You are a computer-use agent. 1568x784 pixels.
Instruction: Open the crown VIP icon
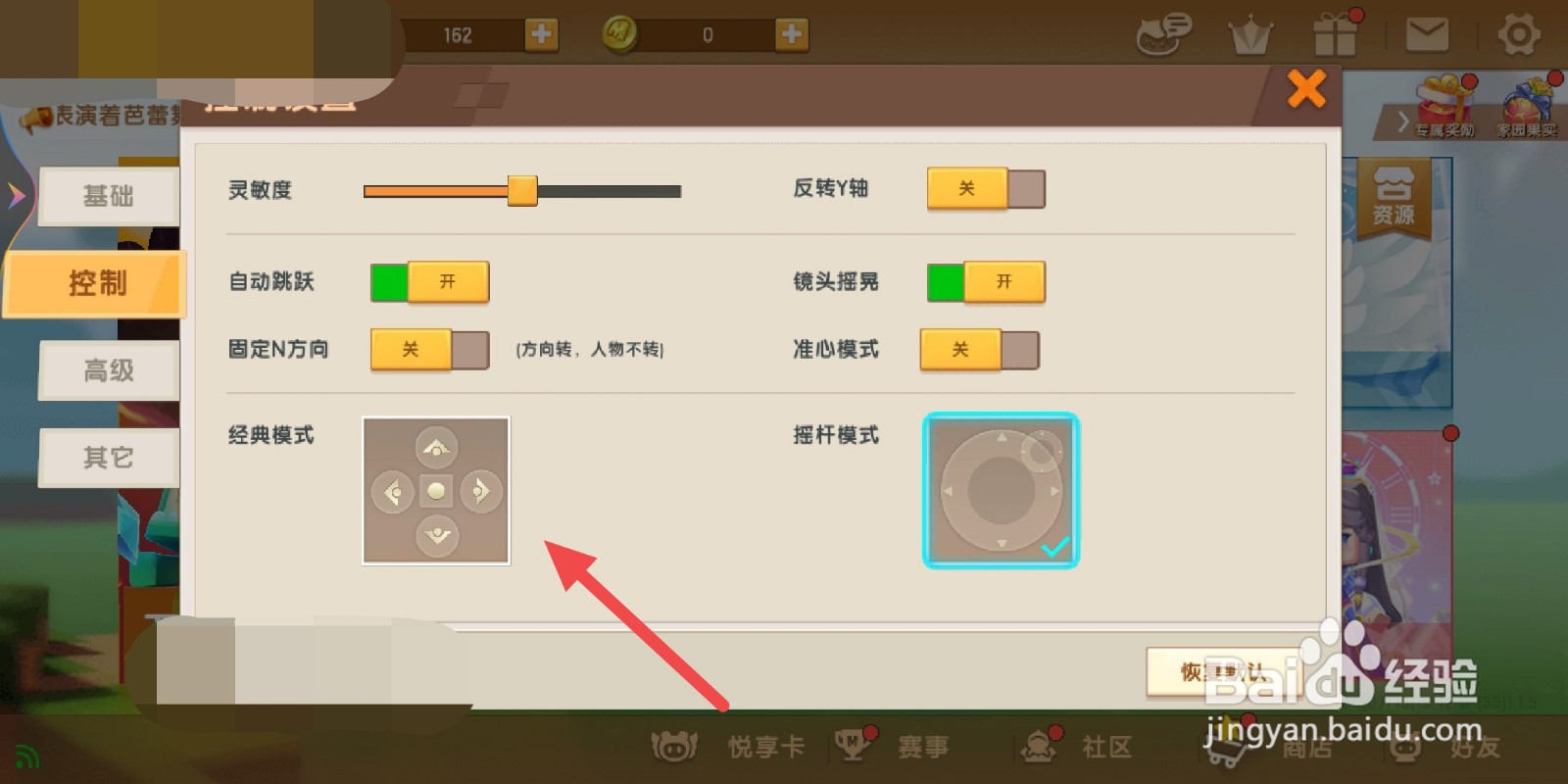[x=1250, y=37]
